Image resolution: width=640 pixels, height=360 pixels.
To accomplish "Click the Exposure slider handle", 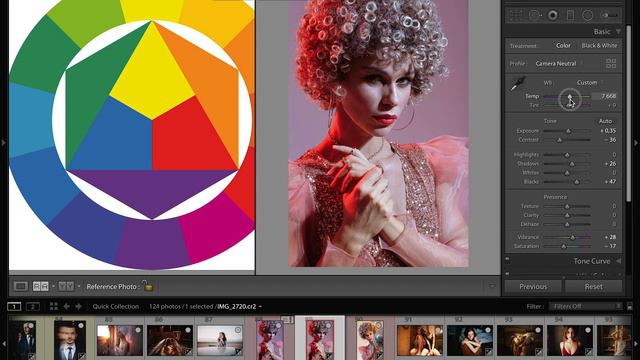I will [568, 131].
